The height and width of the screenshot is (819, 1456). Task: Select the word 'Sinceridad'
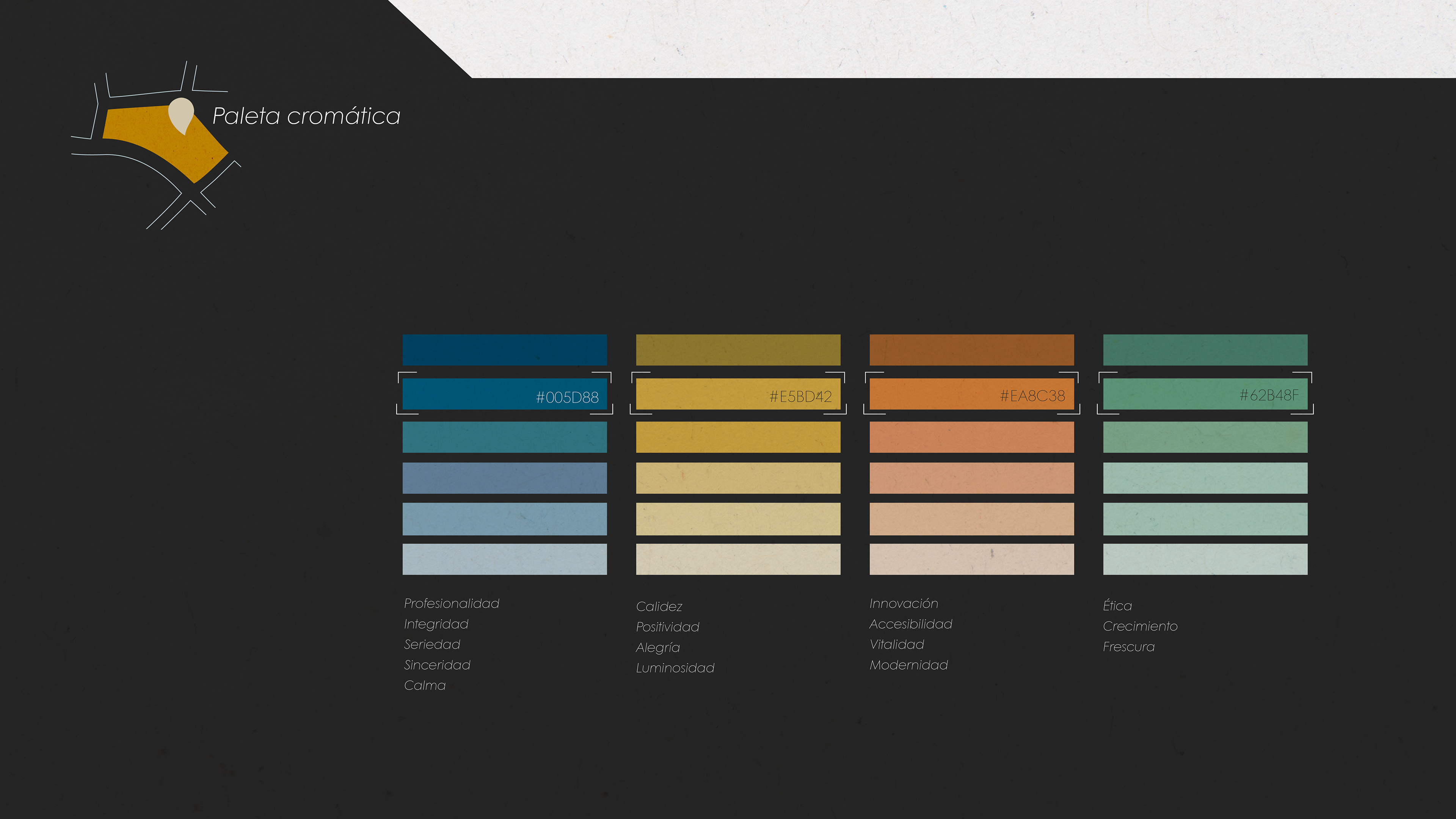coord(438,665)
